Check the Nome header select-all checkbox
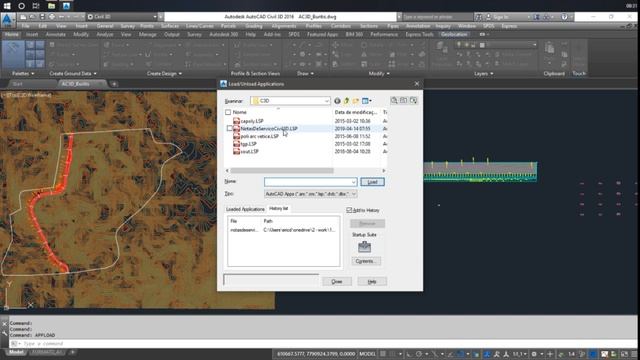The image size is (640, 360). click(x=228, y=112)
